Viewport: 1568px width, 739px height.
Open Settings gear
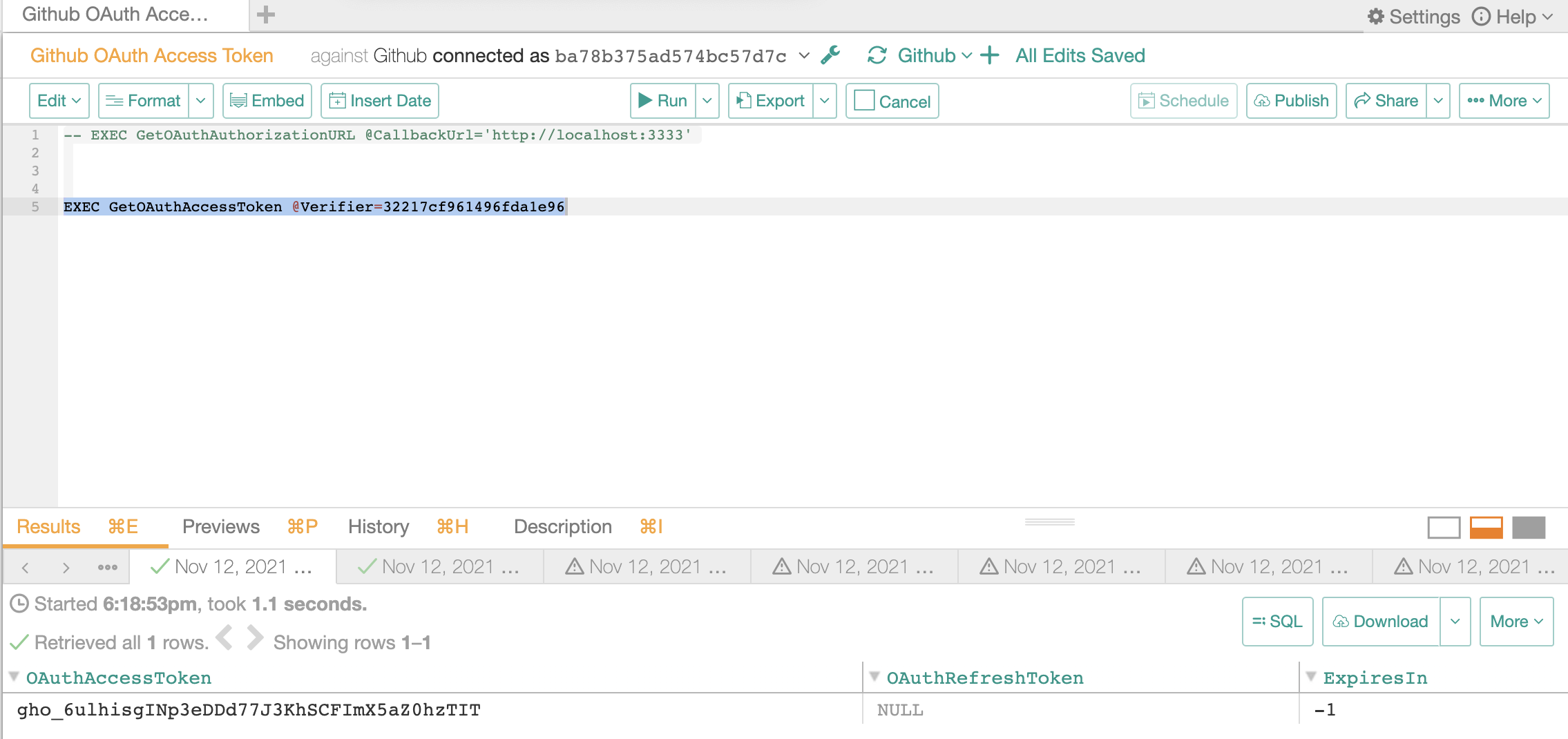pos(1413,17)
